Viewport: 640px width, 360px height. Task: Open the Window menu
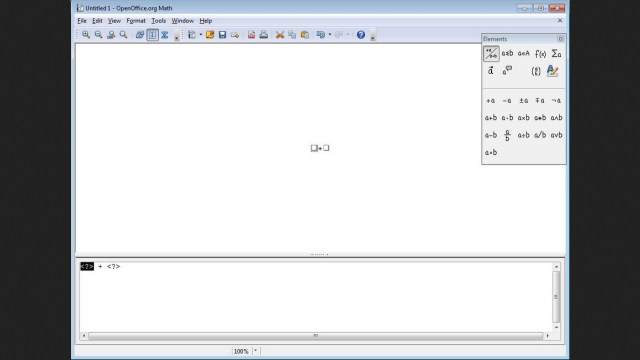click(182, 21)
